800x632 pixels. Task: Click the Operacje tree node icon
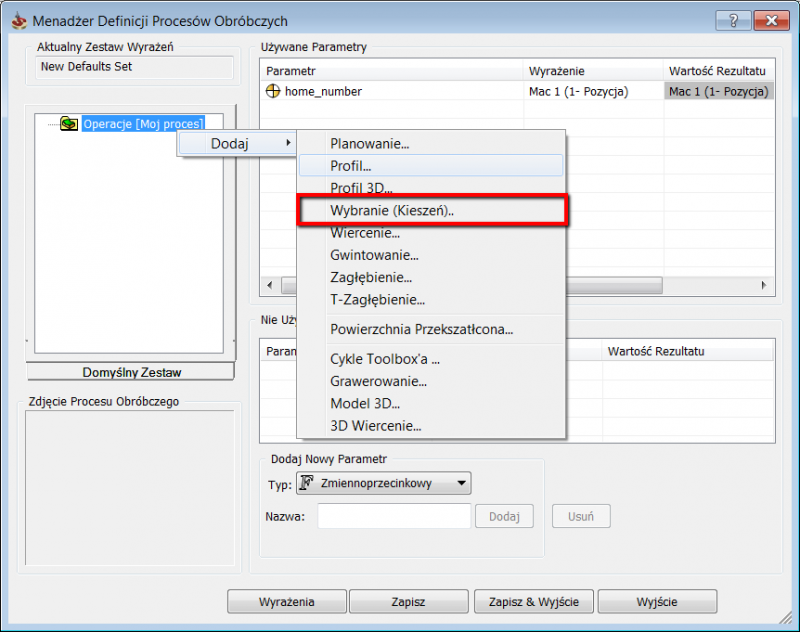coord(69,124)
